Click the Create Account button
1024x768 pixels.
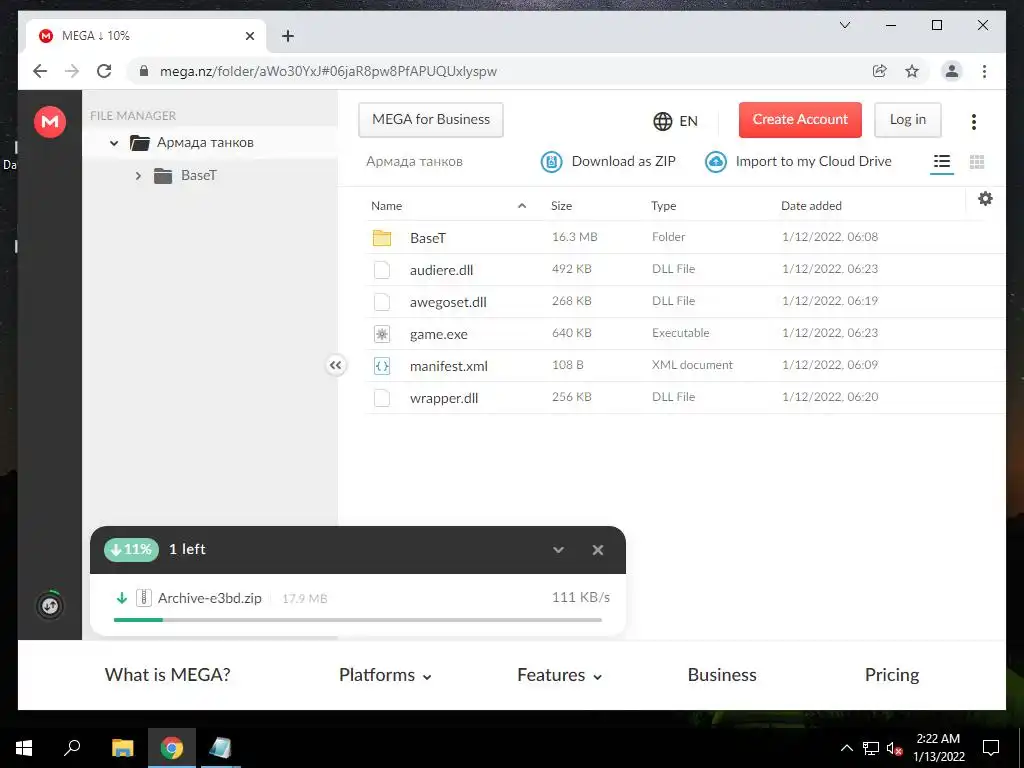tap(800, 120)
